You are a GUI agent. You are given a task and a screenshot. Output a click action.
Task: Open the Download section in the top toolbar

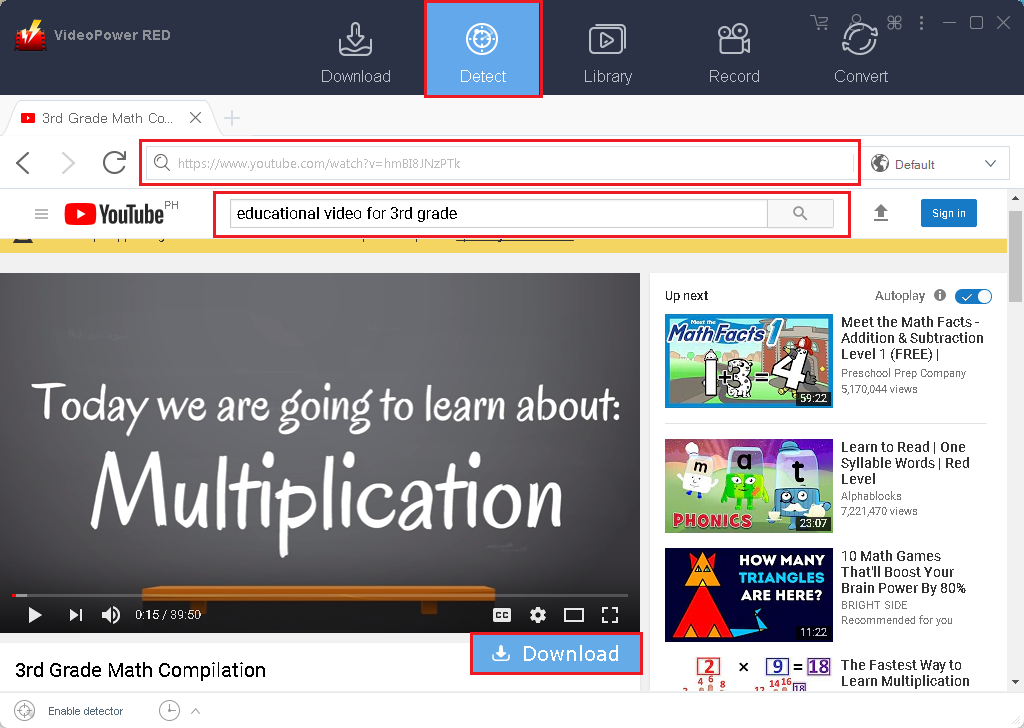[x=356, y=48]
